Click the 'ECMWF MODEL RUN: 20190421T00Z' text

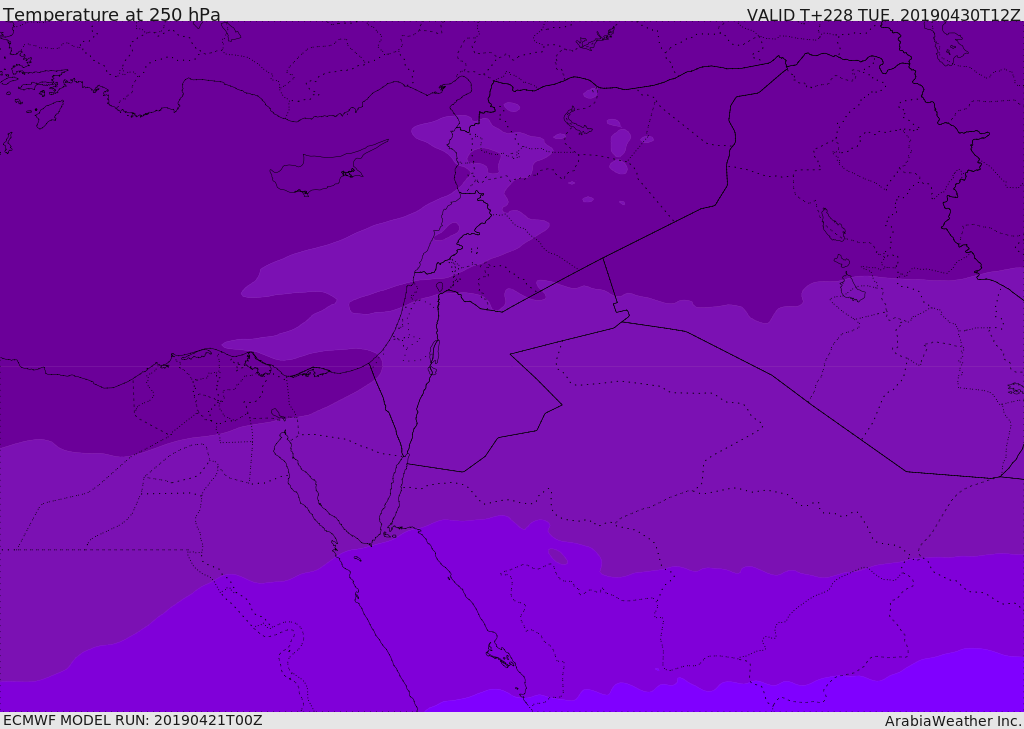(x=133, y=720)
